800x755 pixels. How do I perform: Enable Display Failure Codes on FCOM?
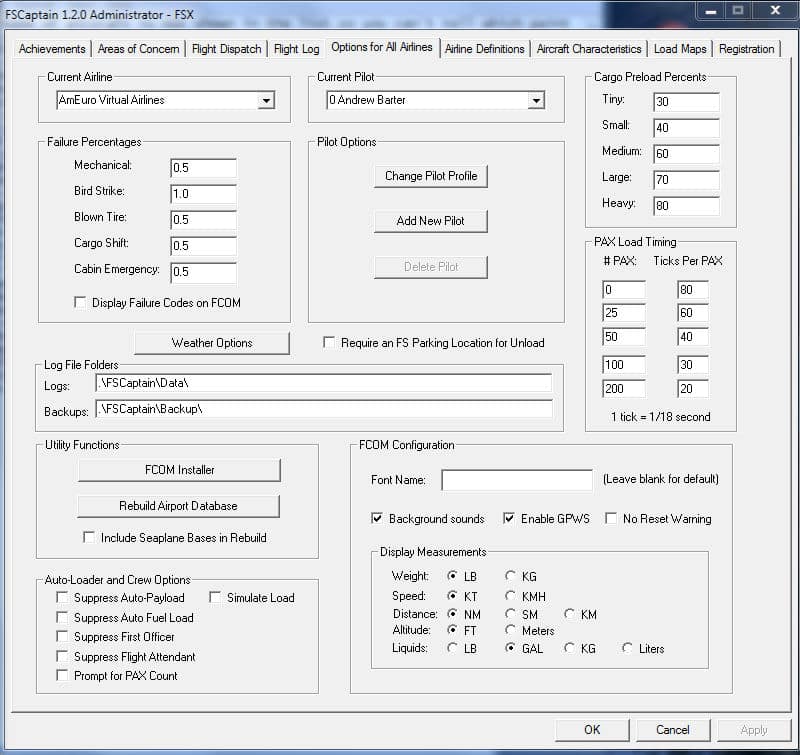coord(80,303)
